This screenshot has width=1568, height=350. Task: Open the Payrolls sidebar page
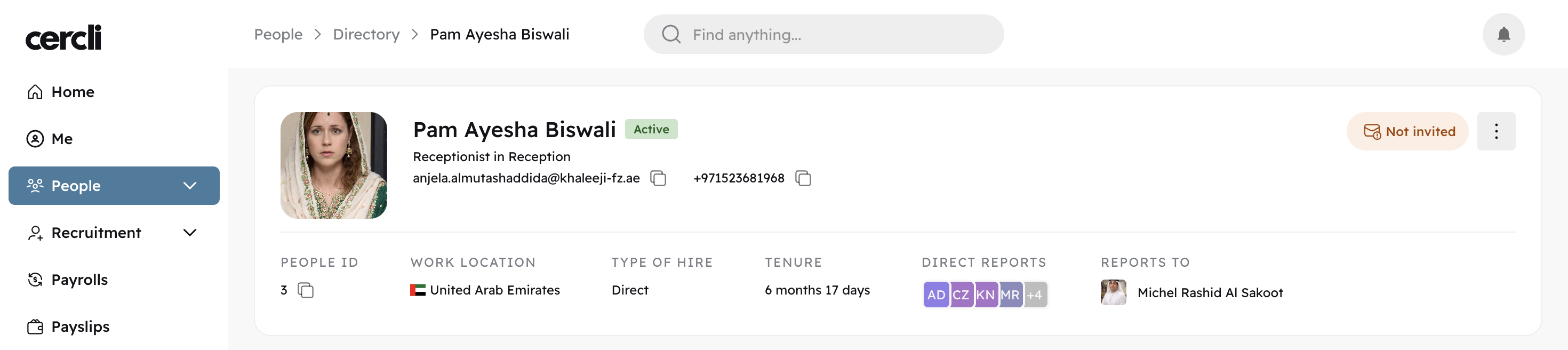point(79,280)
